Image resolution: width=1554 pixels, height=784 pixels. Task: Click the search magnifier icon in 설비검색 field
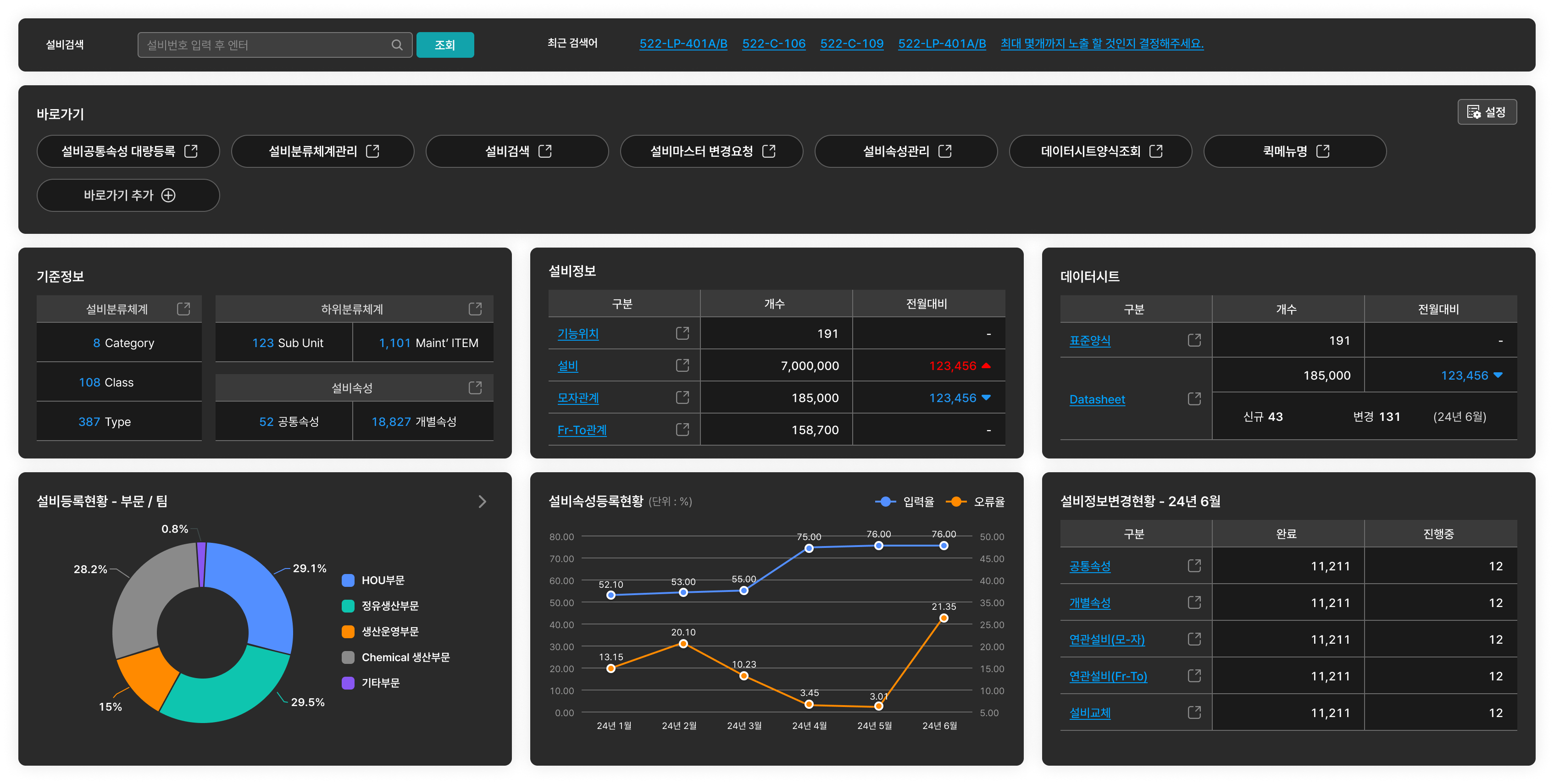[x=396, y=44]
